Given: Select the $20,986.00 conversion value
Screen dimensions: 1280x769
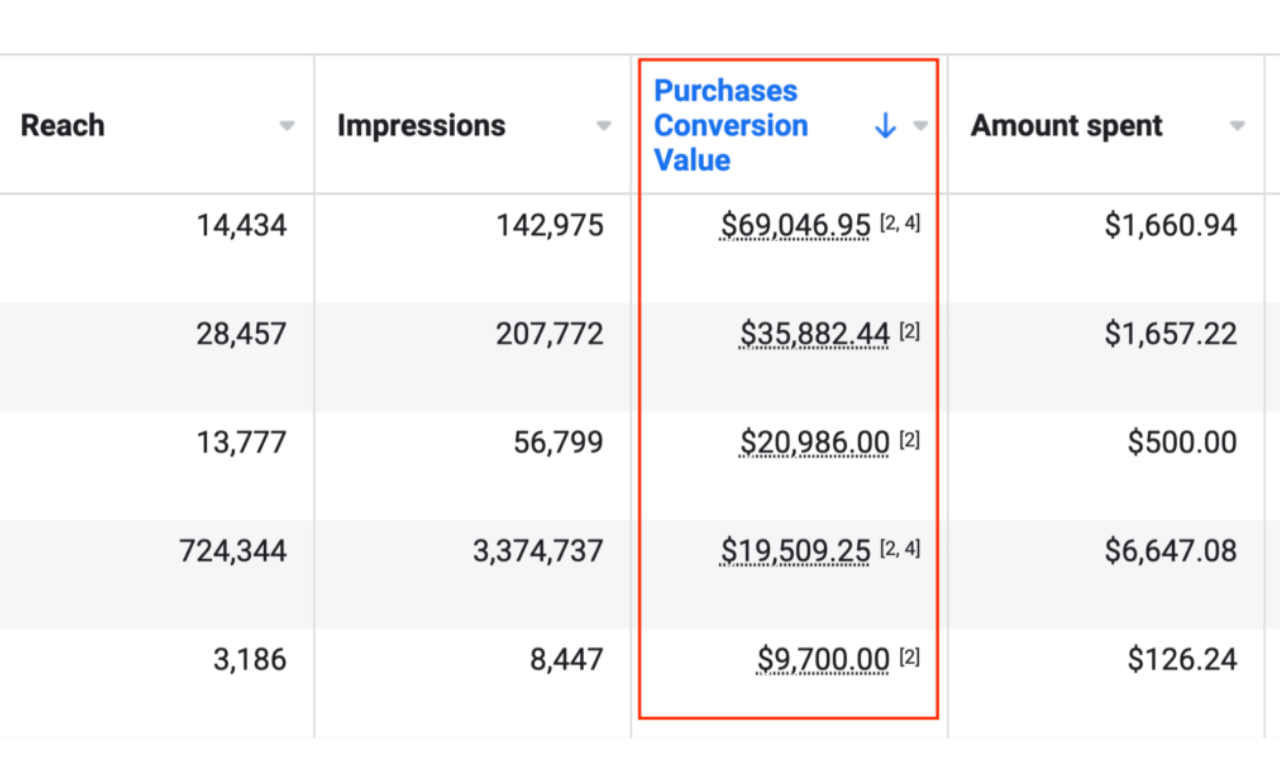Looking at the screenshot, I should [814, 442].
